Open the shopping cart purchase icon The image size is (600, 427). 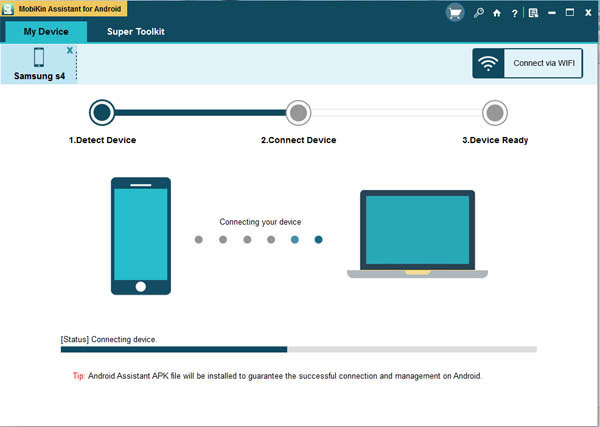[455, 13]
